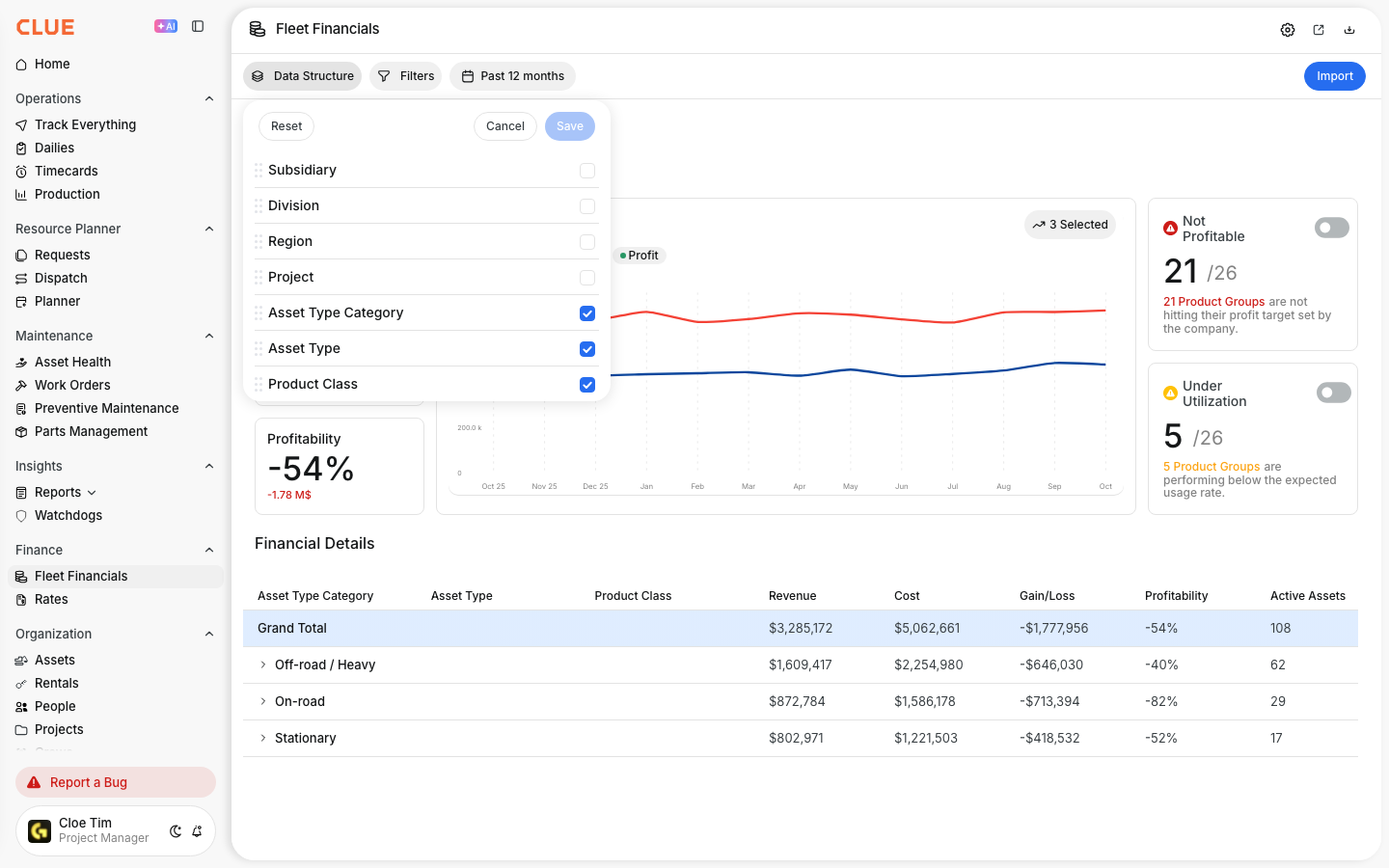
Task: Open the settings gear icon
Action: (1288, 30)
